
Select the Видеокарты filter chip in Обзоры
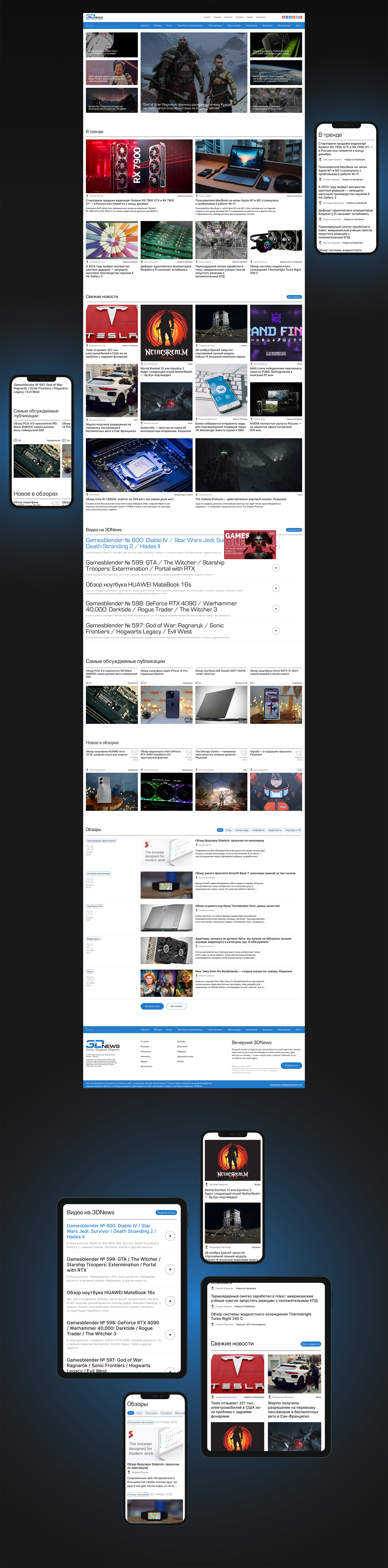(x=275, y=830)
